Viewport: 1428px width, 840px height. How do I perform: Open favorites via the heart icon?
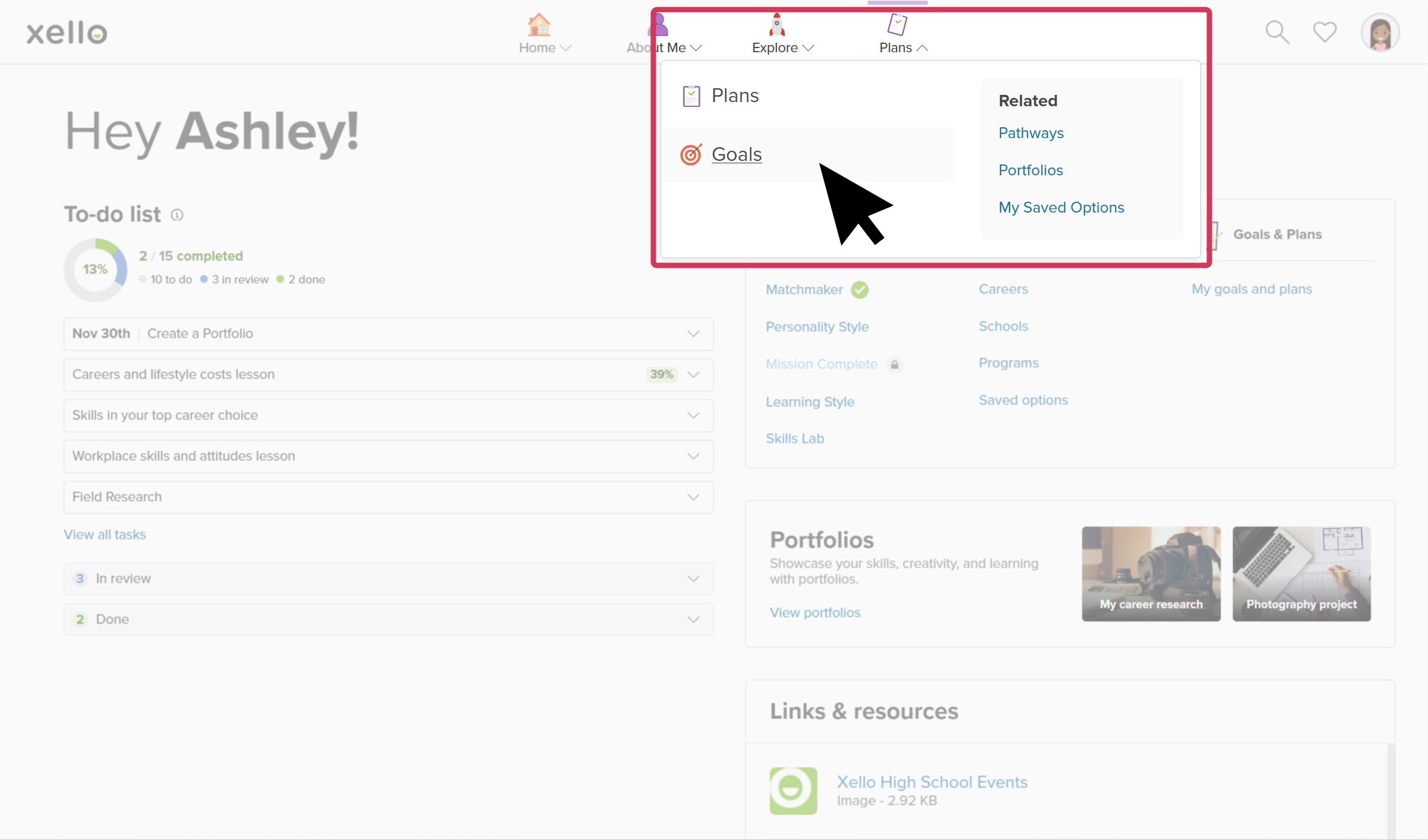tap(1324, 32)
